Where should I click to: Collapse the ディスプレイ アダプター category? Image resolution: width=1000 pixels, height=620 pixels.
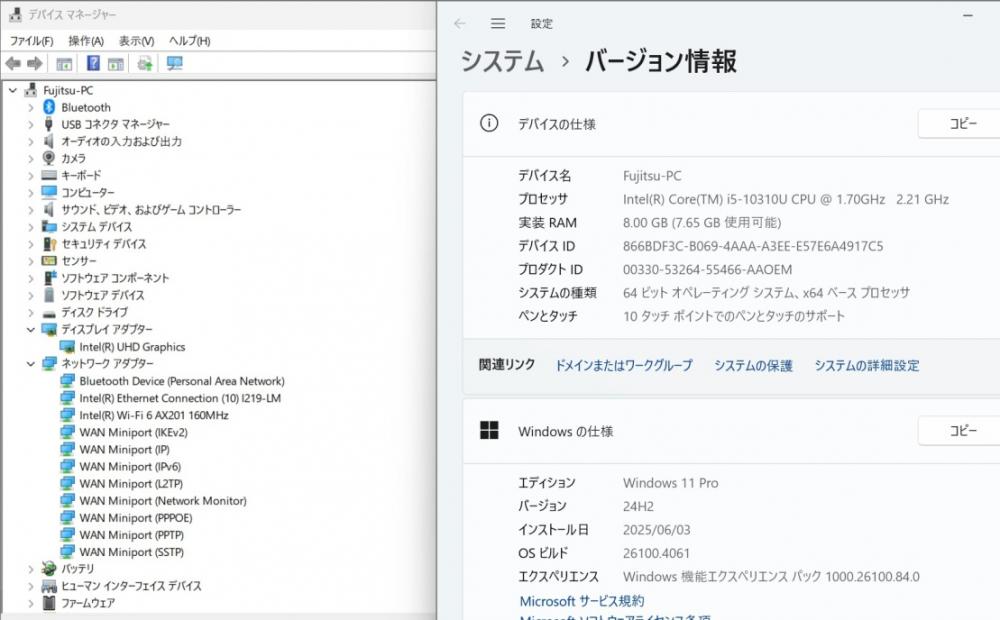pos(31,329)
